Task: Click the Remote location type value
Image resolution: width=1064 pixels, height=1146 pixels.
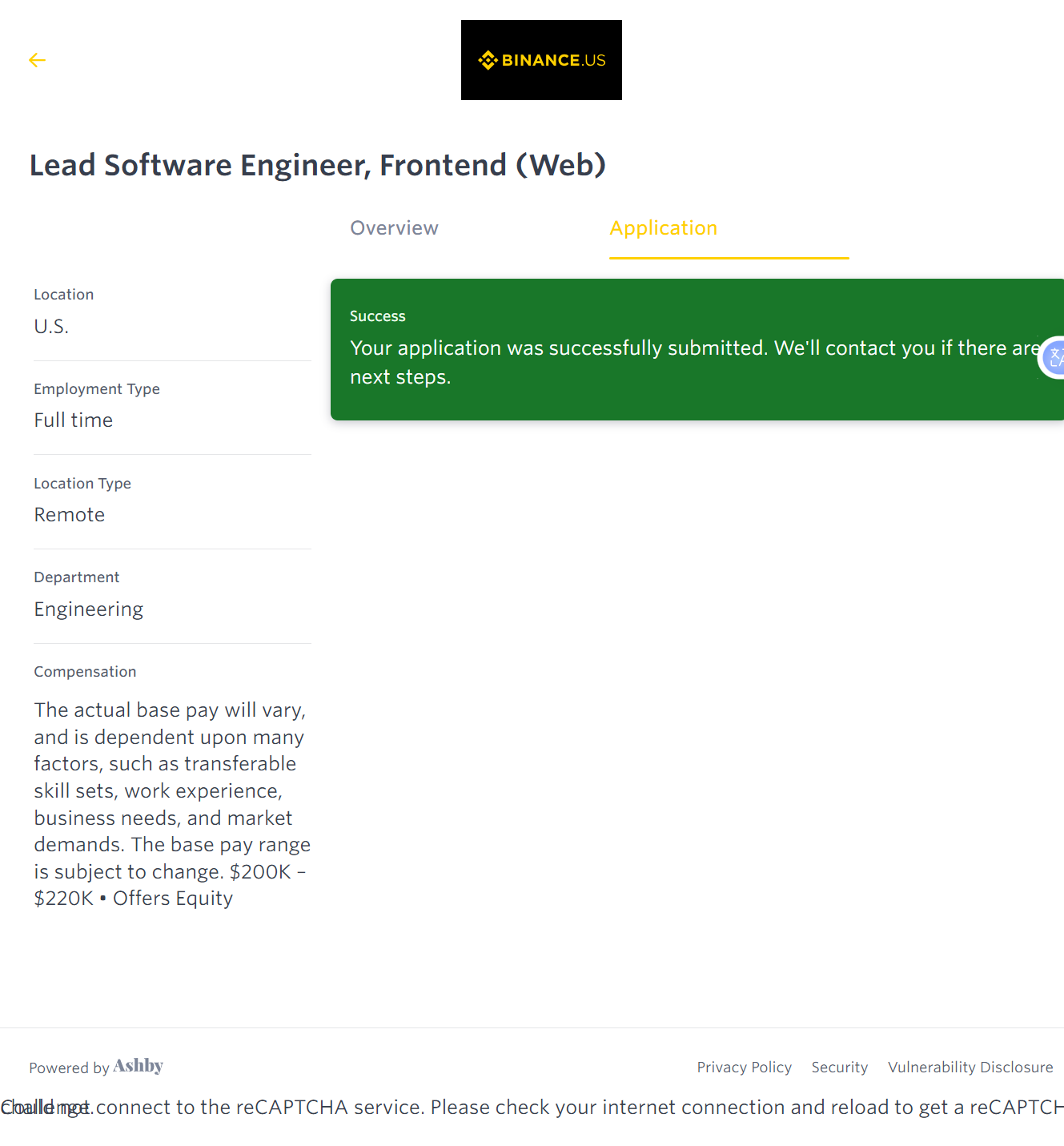Action: (69, 515)
